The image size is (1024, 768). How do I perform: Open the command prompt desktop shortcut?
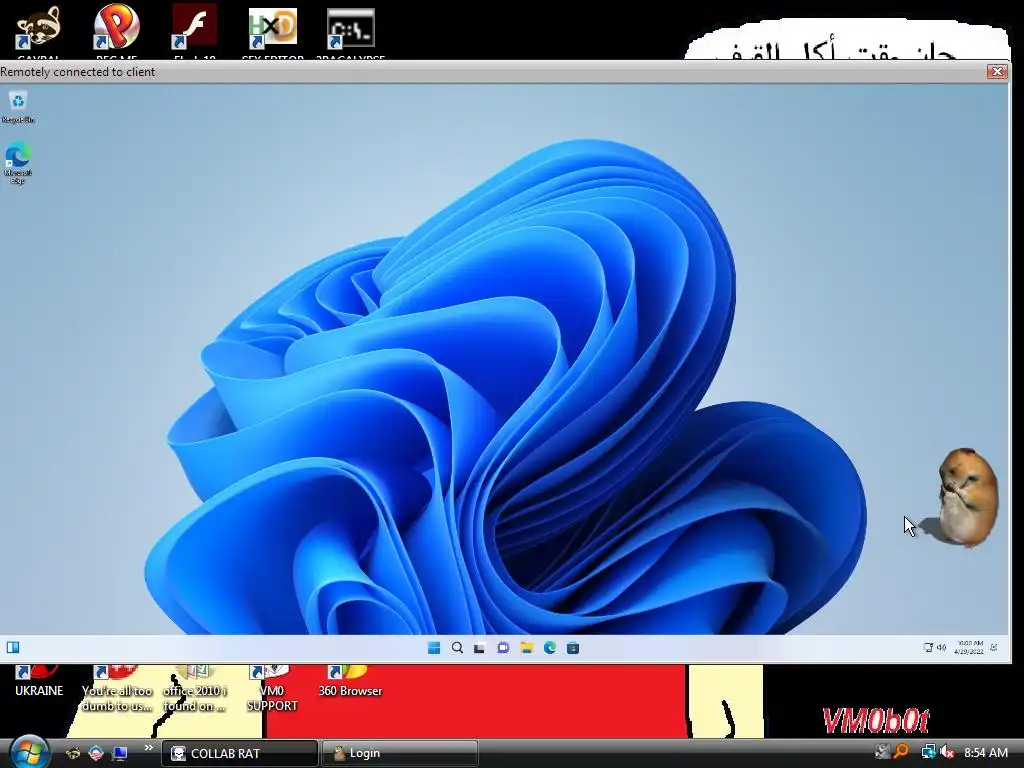tap(351, 31)
